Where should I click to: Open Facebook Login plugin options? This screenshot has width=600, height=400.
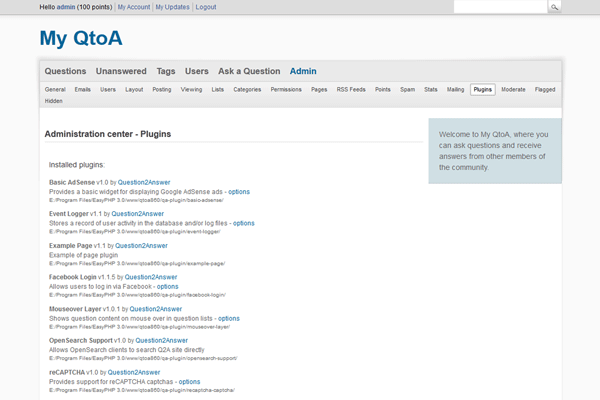(167, 287)
